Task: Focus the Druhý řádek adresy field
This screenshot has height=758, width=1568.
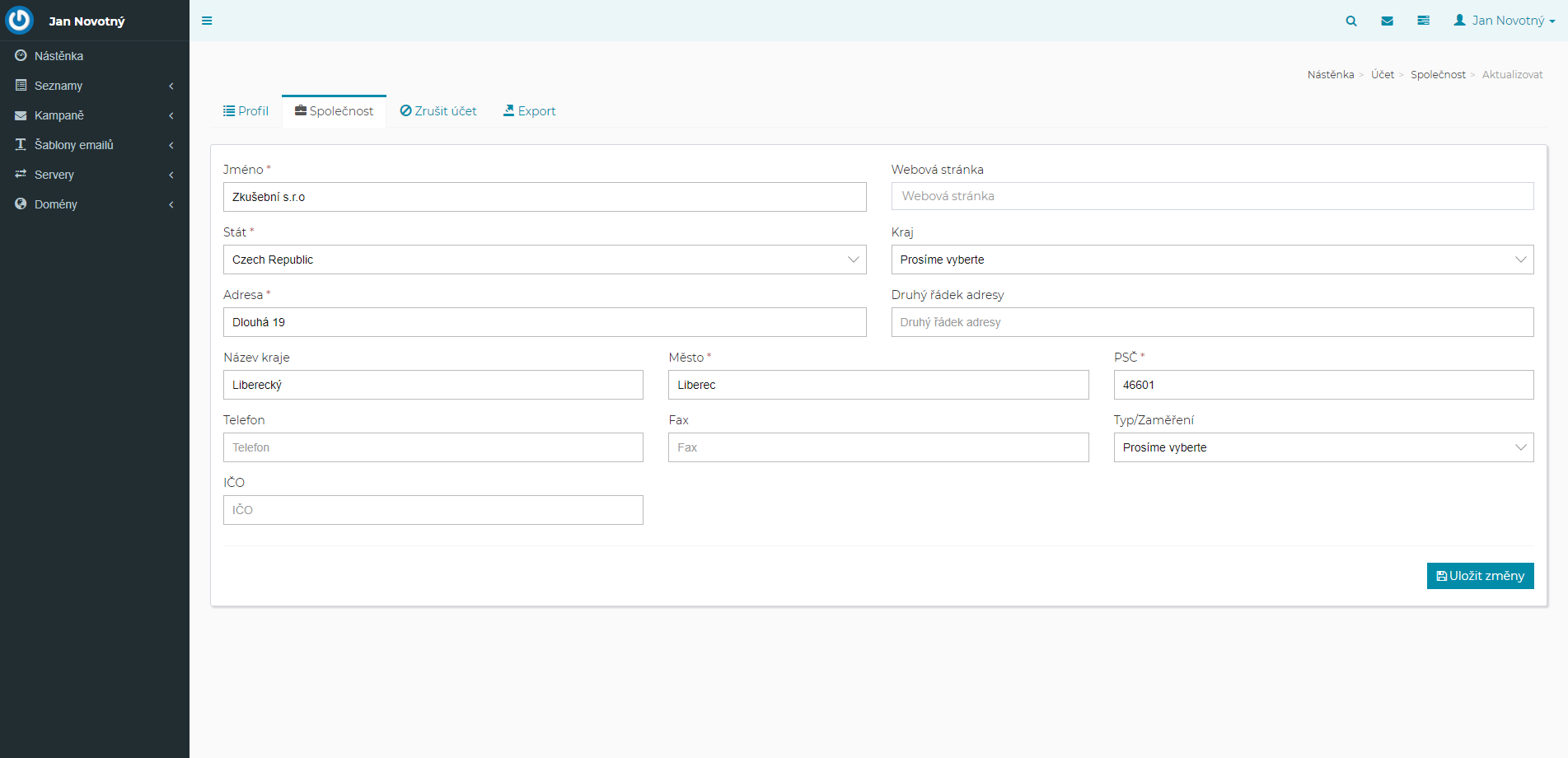Action: [1212, 322]
